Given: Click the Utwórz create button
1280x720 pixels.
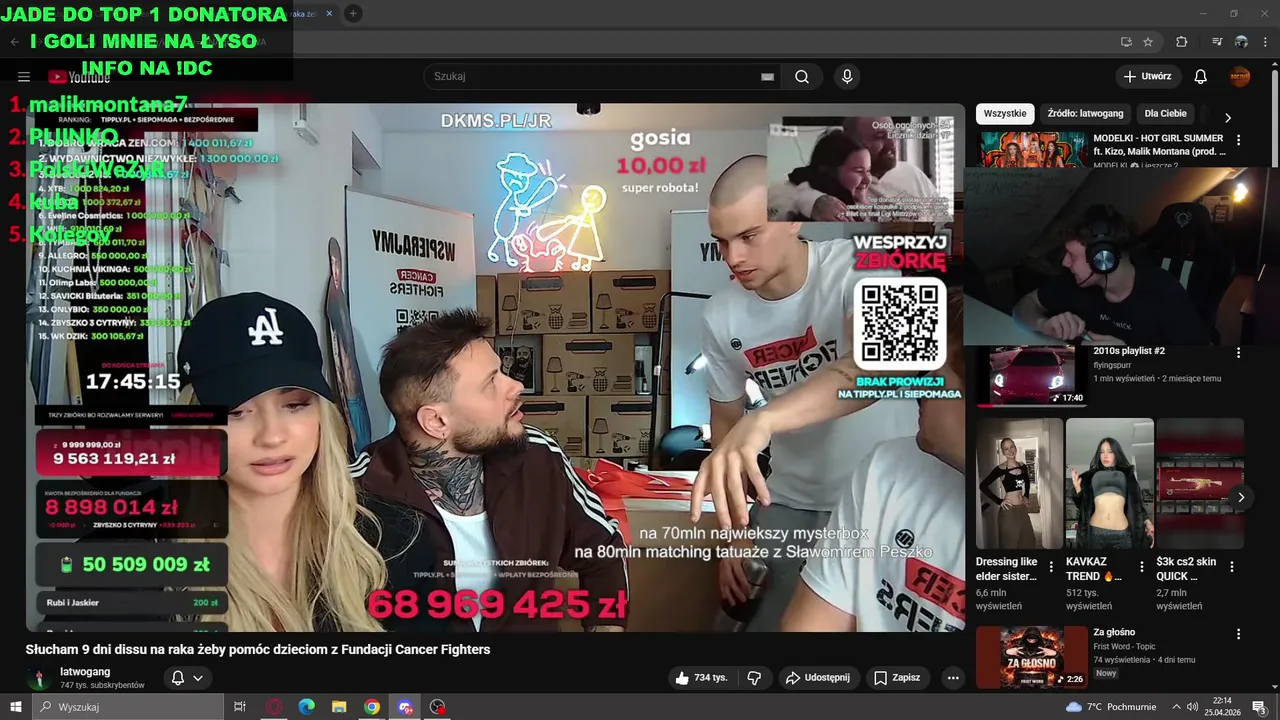Looking at the screenshot, I should pyautogui.click(x=1148, y=77).
